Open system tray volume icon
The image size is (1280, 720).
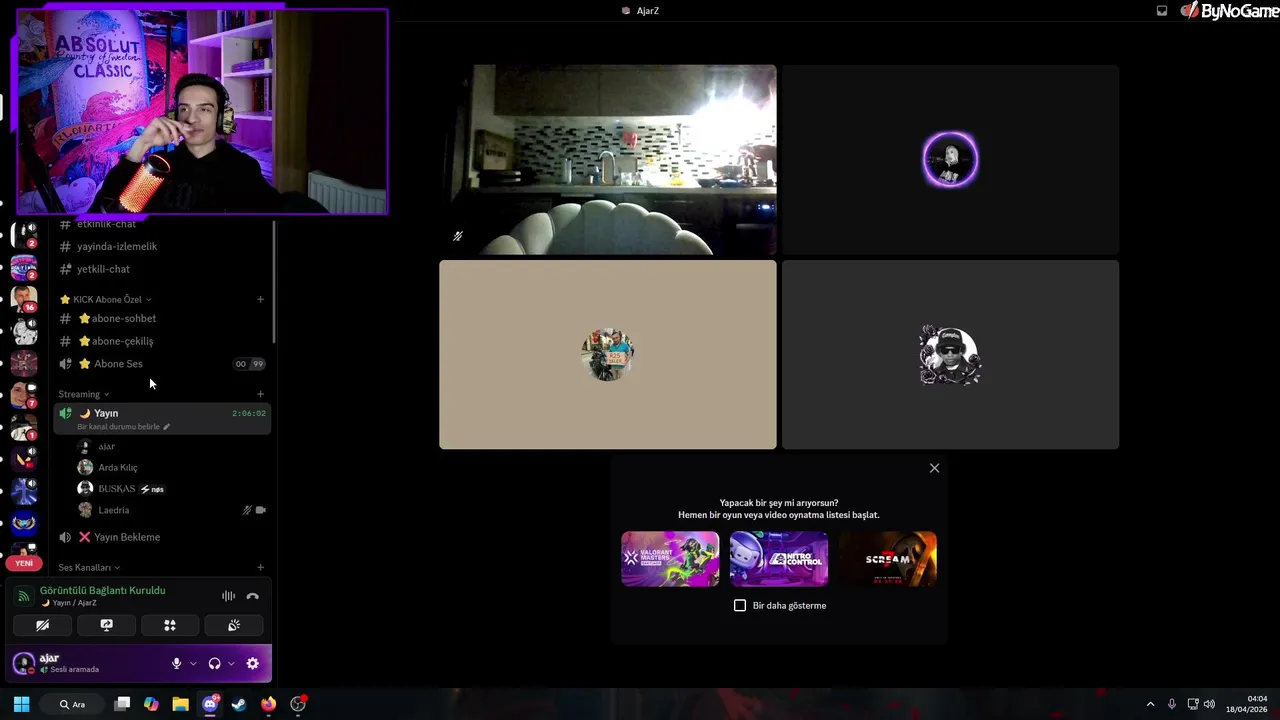click(x=1209, y=704)
